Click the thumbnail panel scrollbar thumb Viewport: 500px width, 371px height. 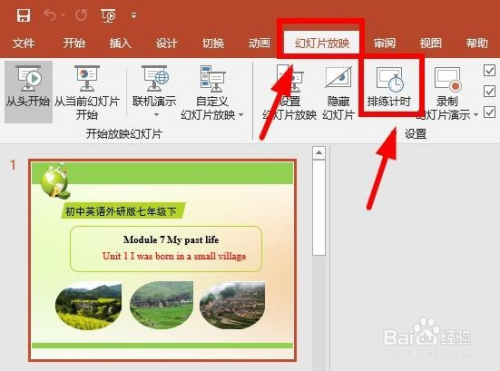tap(319, 208)
